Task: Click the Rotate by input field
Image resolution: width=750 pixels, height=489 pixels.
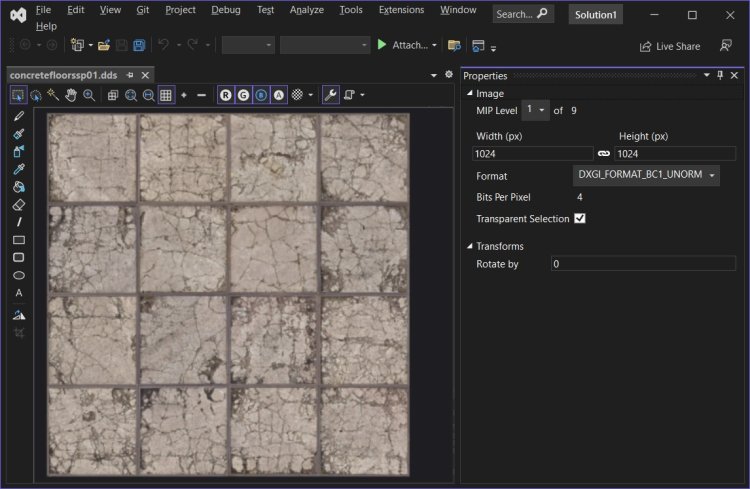Action: coord(643,264)
